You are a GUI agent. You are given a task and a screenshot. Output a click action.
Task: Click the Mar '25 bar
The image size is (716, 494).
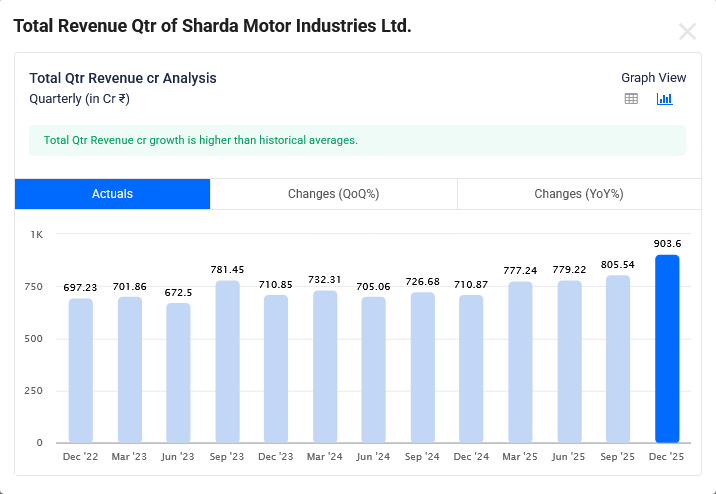tap(520, 362)
